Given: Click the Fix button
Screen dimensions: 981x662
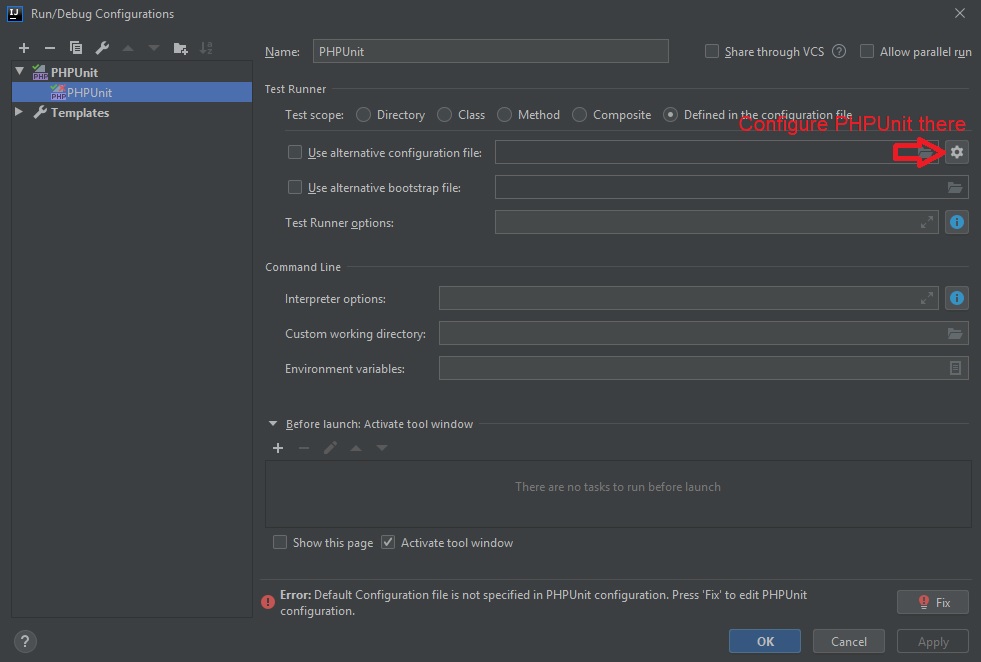Looking at the screenshot, I should (933, 602).
